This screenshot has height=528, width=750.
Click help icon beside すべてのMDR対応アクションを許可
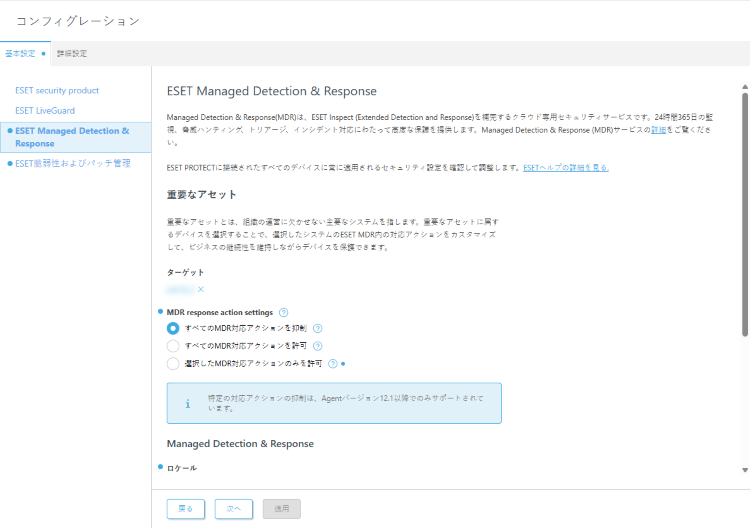pos(317,346)
